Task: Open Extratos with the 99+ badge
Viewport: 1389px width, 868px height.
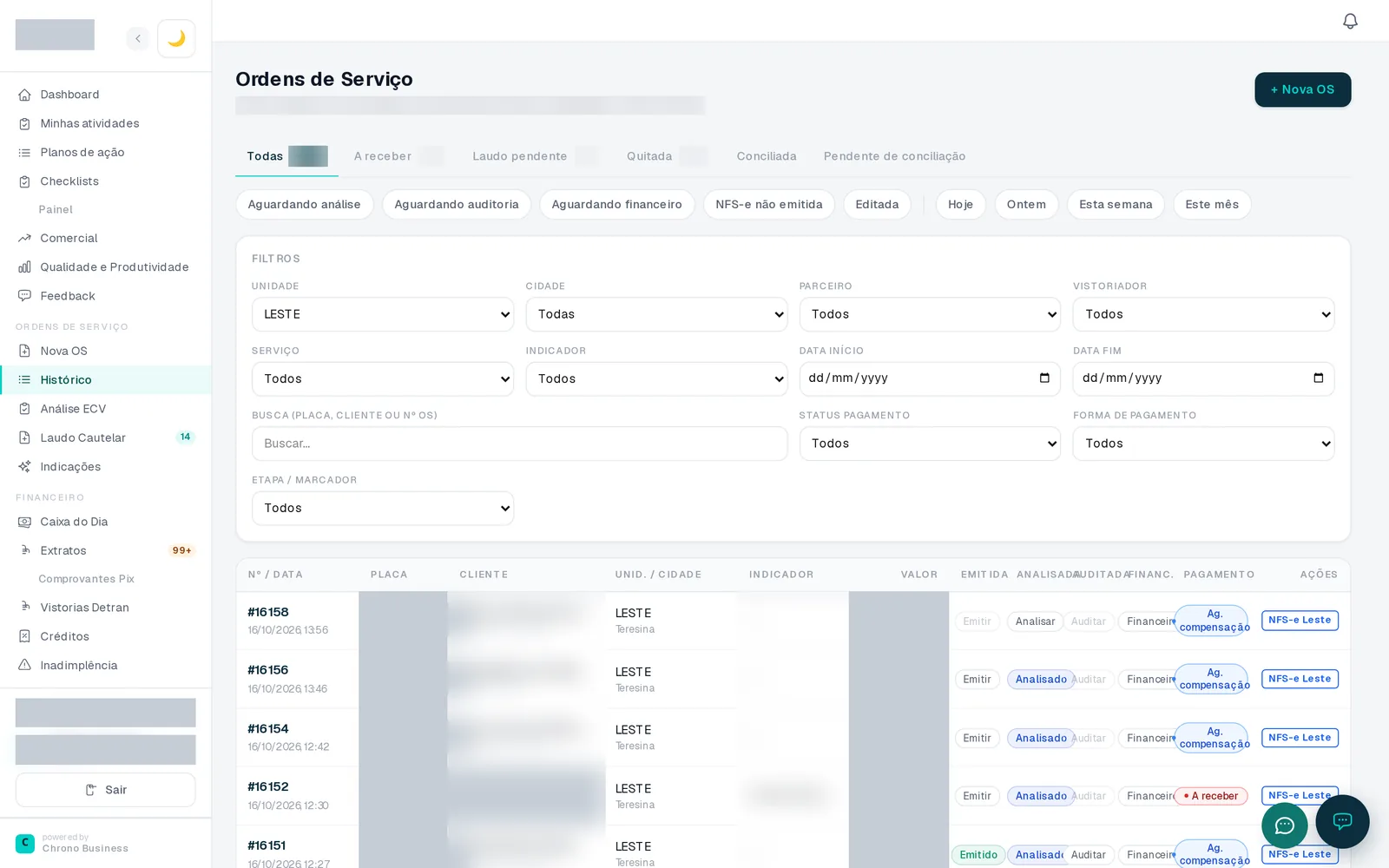Action: [105, 550]
